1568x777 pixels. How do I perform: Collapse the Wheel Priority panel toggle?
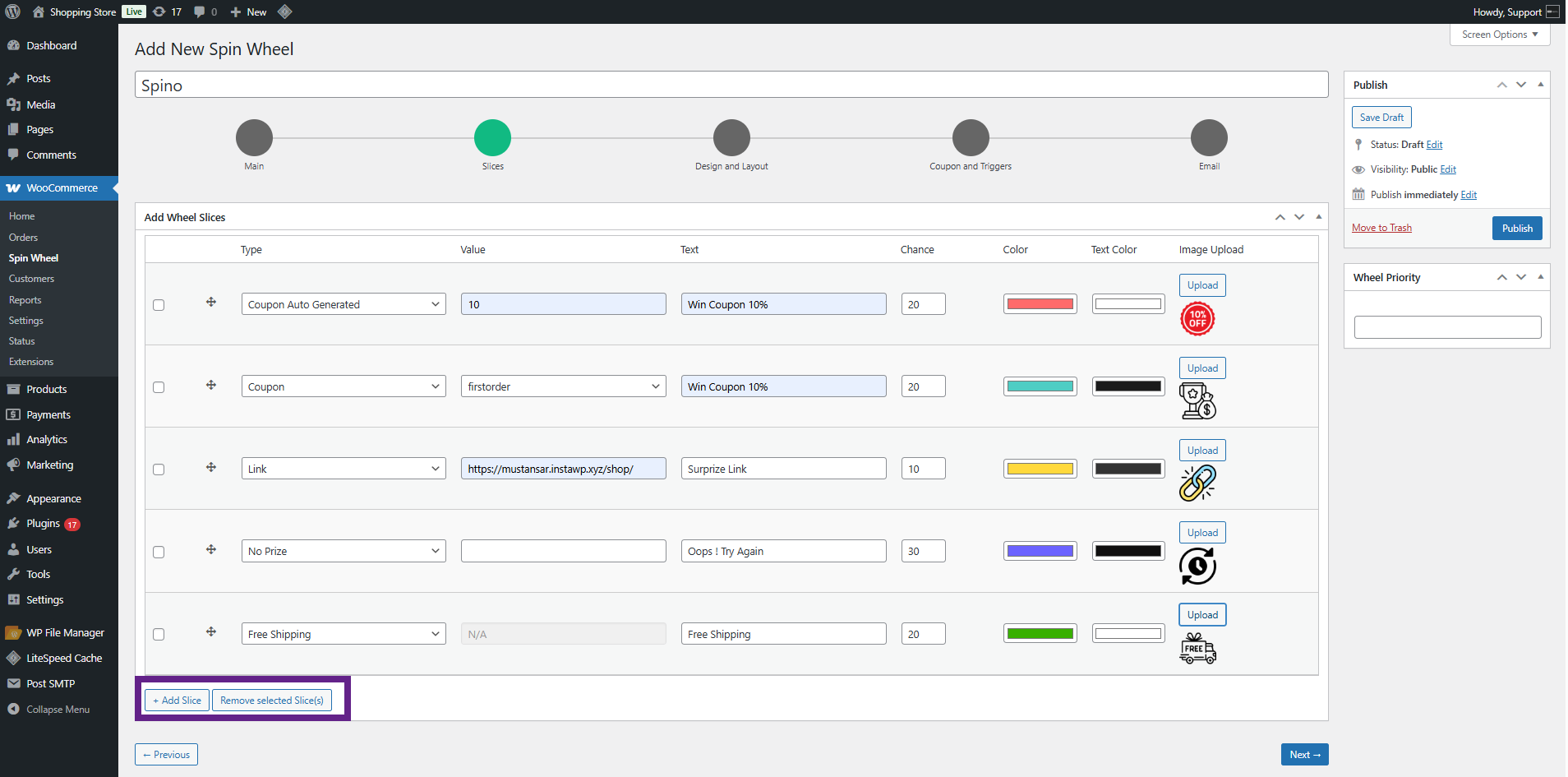(x=1541, y=277)
